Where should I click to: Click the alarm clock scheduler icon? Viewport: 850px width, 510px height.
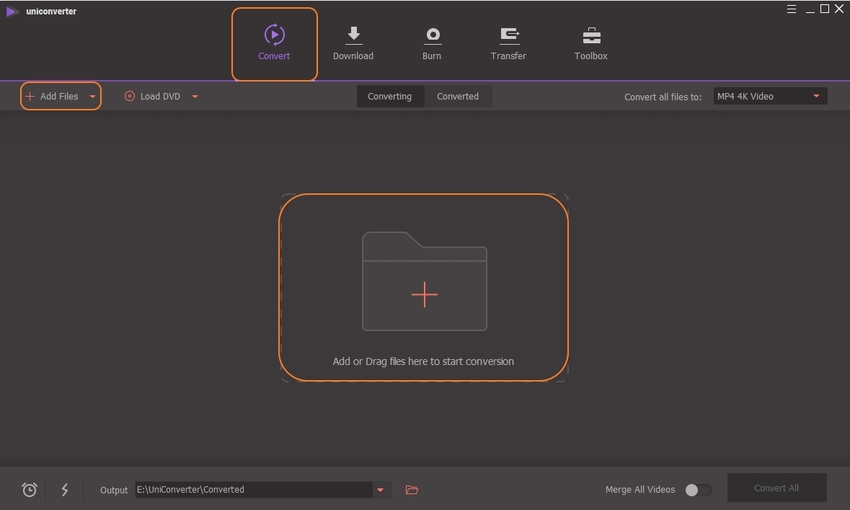30,490
